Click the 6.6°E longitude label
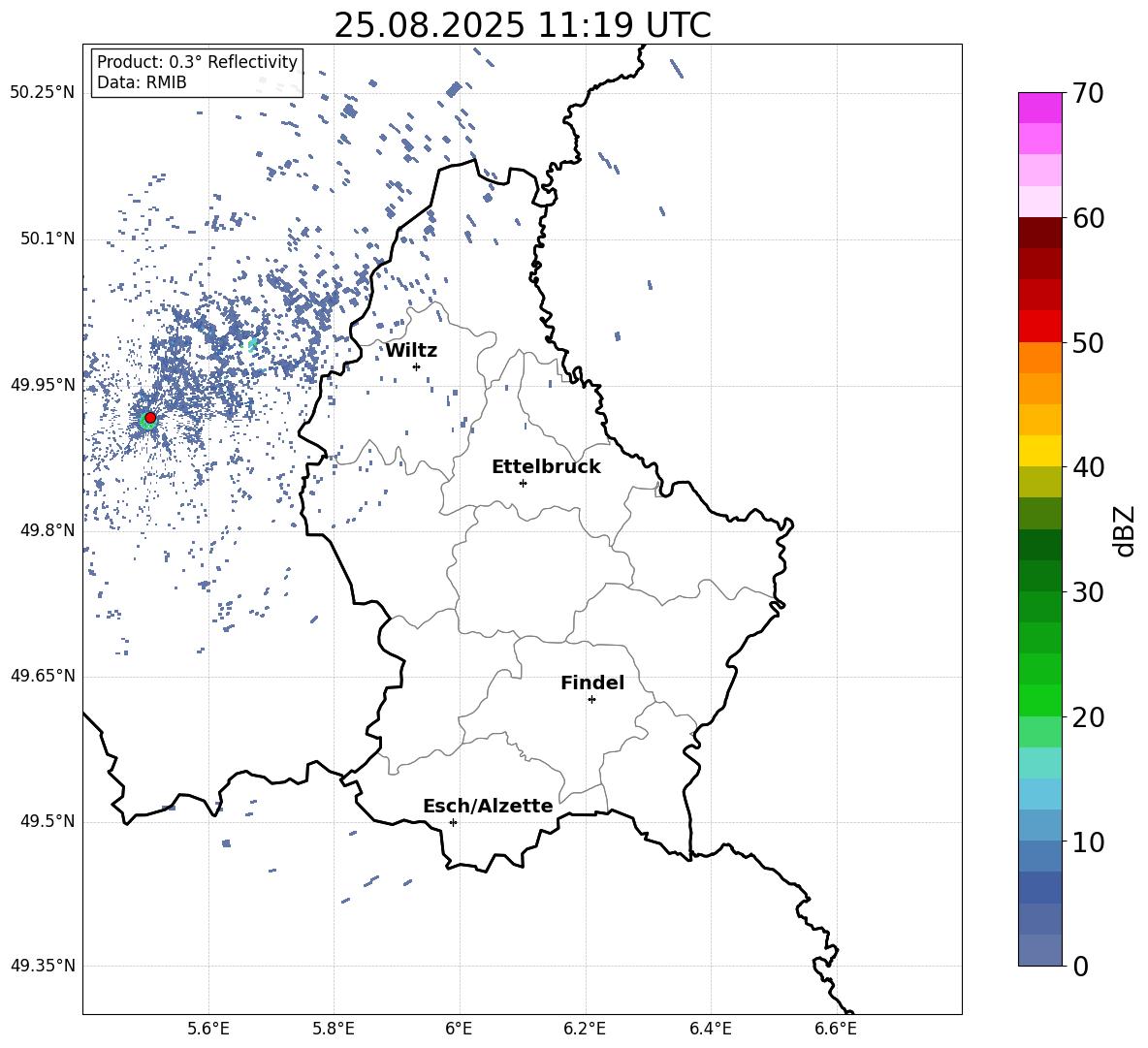 tap(836, 1029)
